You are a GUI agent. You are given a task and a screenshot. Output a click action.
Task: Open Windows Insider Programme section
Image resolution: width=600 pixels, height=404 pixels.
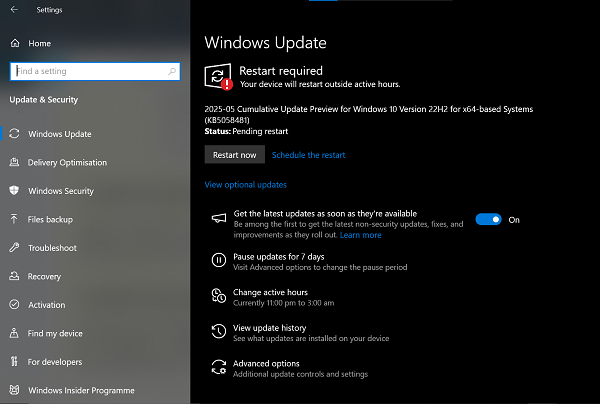tap(82, 390)
